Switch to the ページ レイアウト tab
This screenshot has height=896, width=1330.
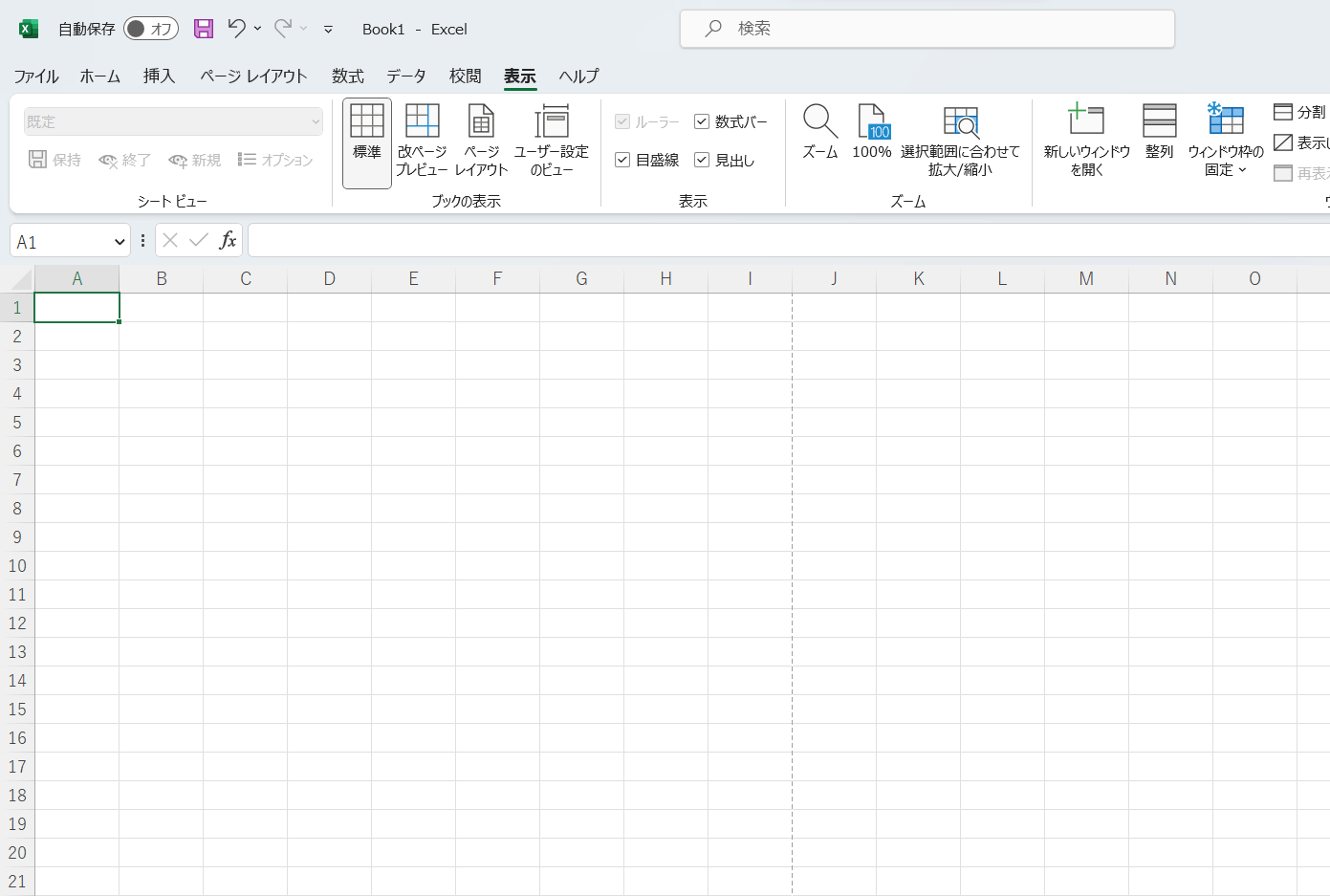253,76
